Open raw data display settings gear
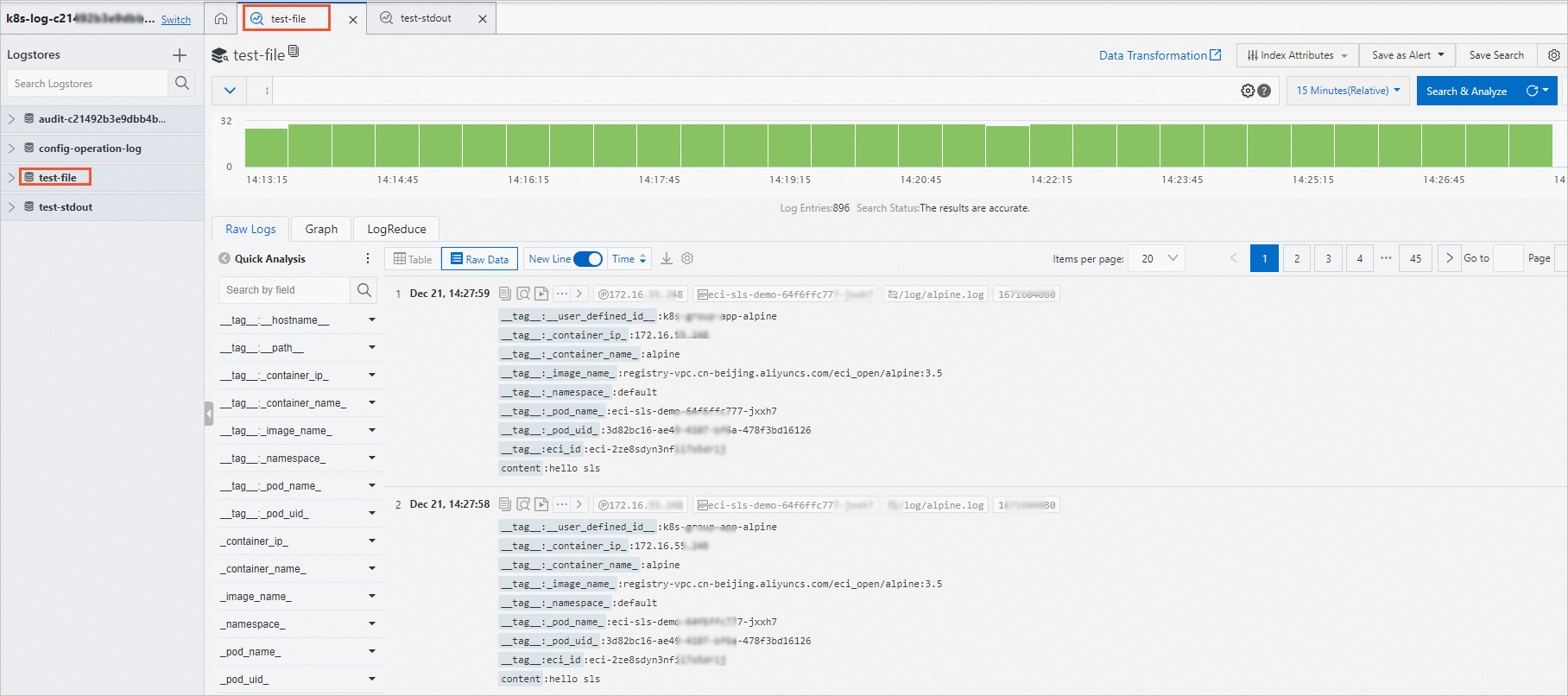 pos(687,258)
